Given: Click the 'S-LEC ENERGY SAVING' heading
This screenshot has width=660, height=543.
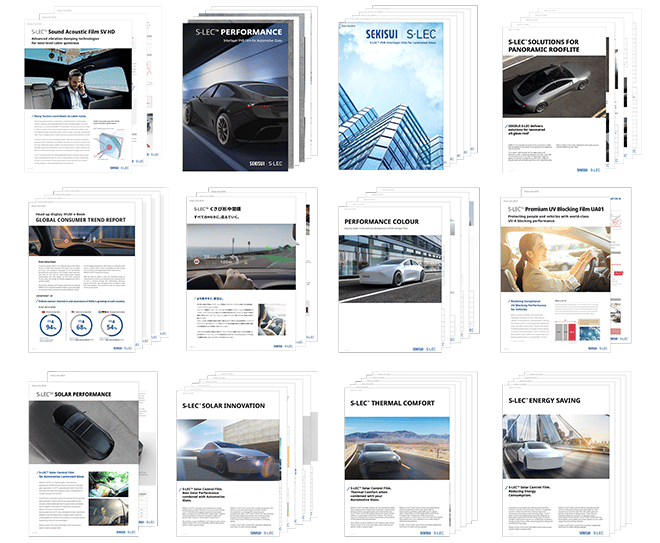Looking at the screenshot, I should [544, 400].
